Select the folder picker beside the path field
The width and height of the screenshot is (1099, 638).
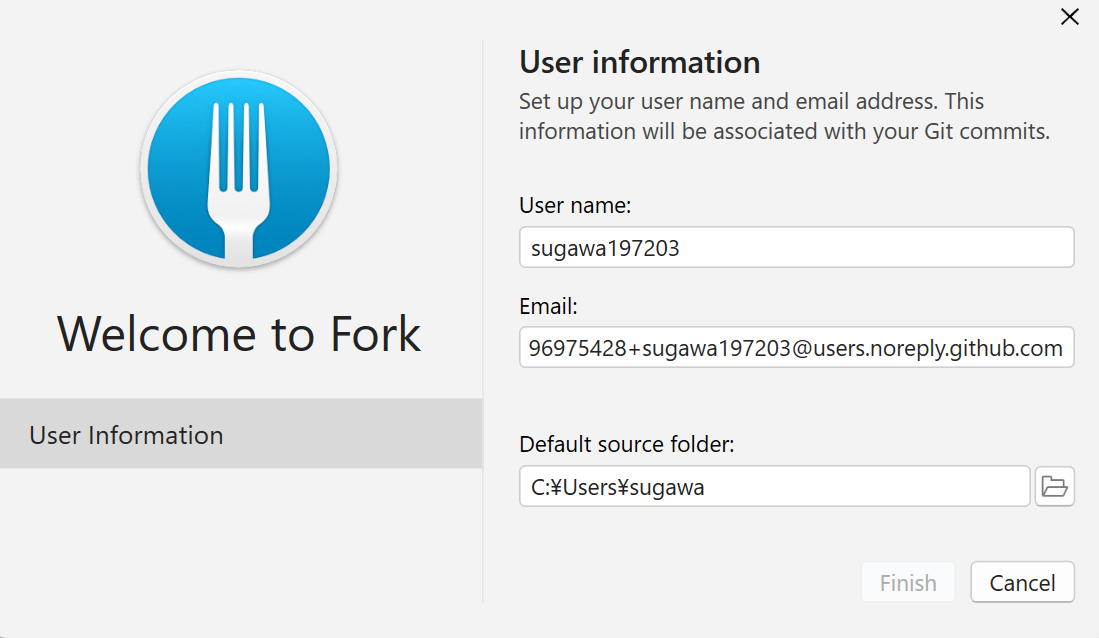pos(1055,486)
